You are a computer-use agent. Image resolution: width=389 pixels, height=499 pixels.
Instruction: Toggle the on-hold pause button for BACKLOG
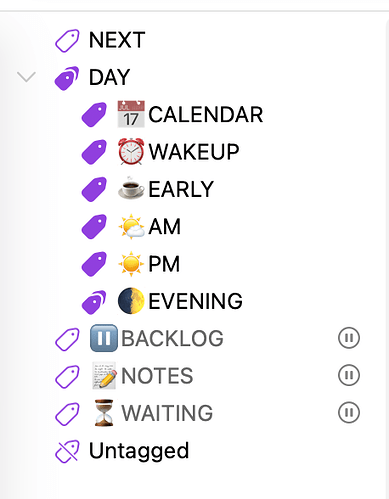pyautogui.click(x=349, y=338)
